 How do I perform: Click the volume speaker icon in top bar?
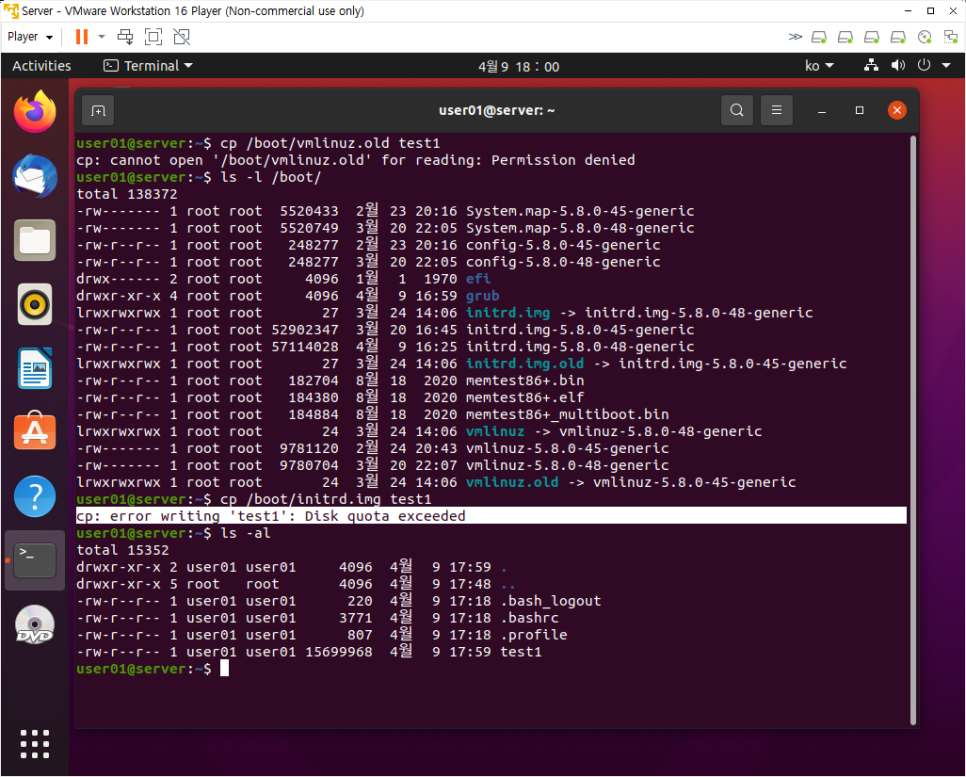(898, 65)
